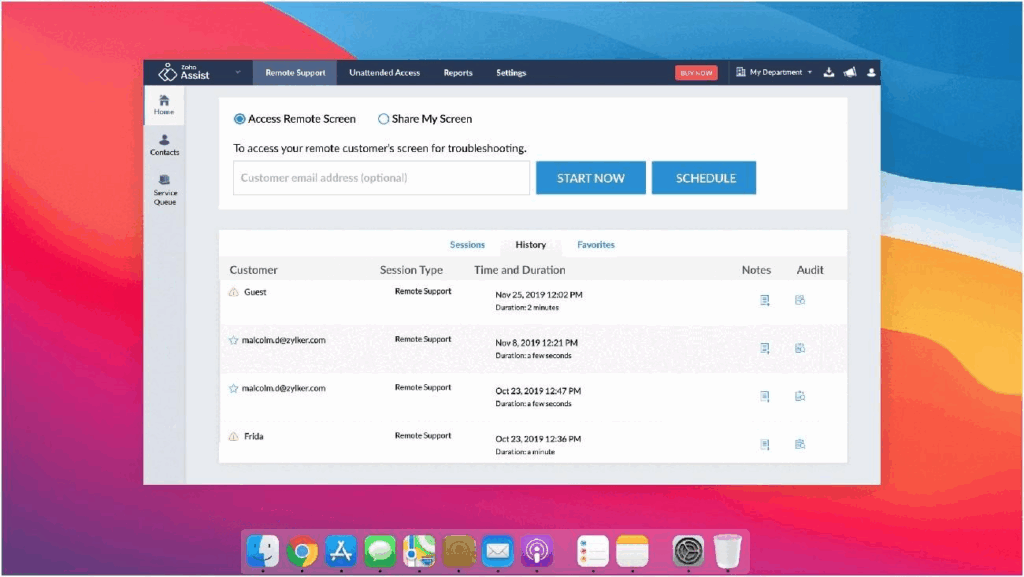Toggle favorite star for Oct 23 malcolm.d session

pos(233,388)
